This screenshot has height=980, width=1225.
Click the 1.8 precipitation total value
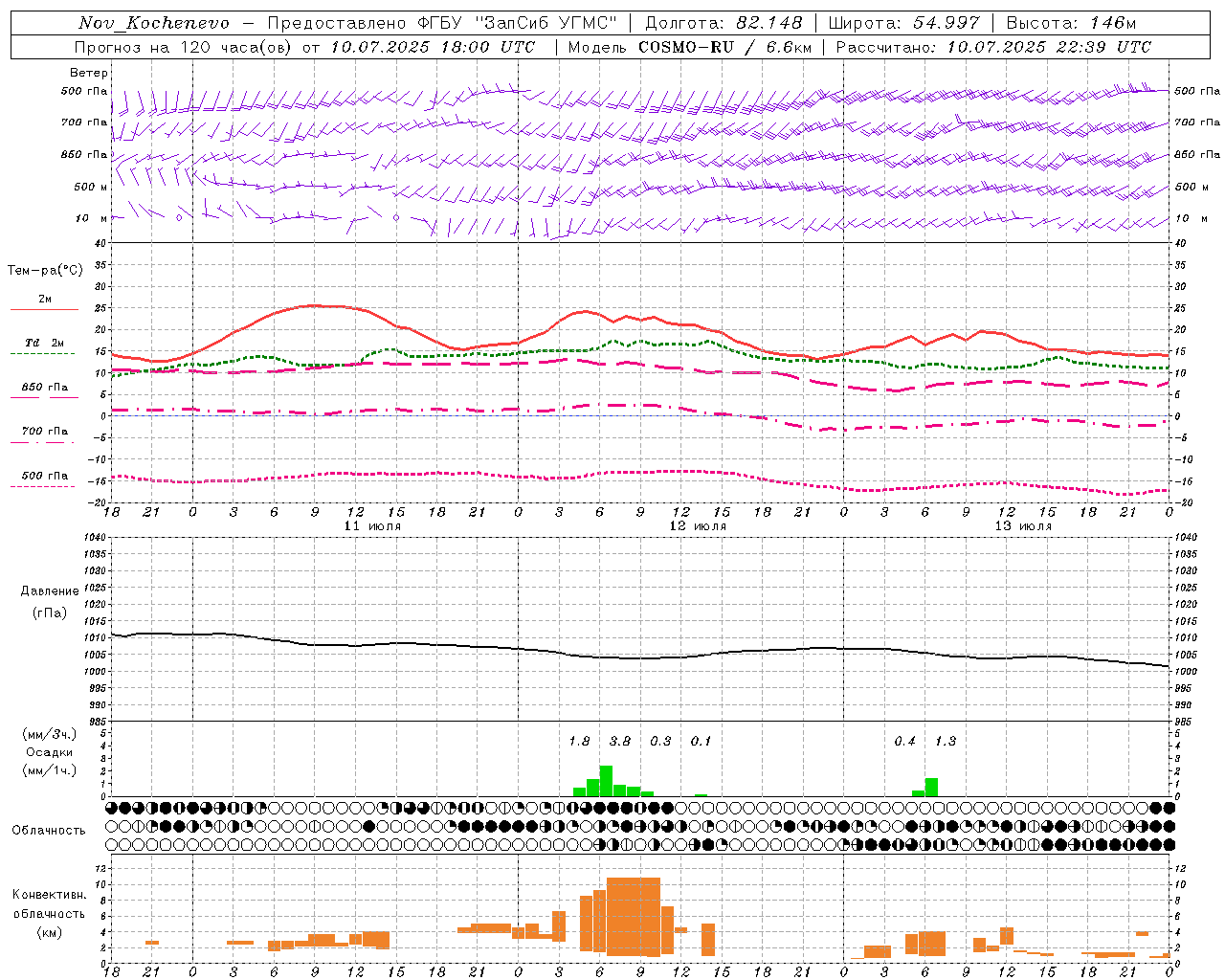(x=579, y=741)
